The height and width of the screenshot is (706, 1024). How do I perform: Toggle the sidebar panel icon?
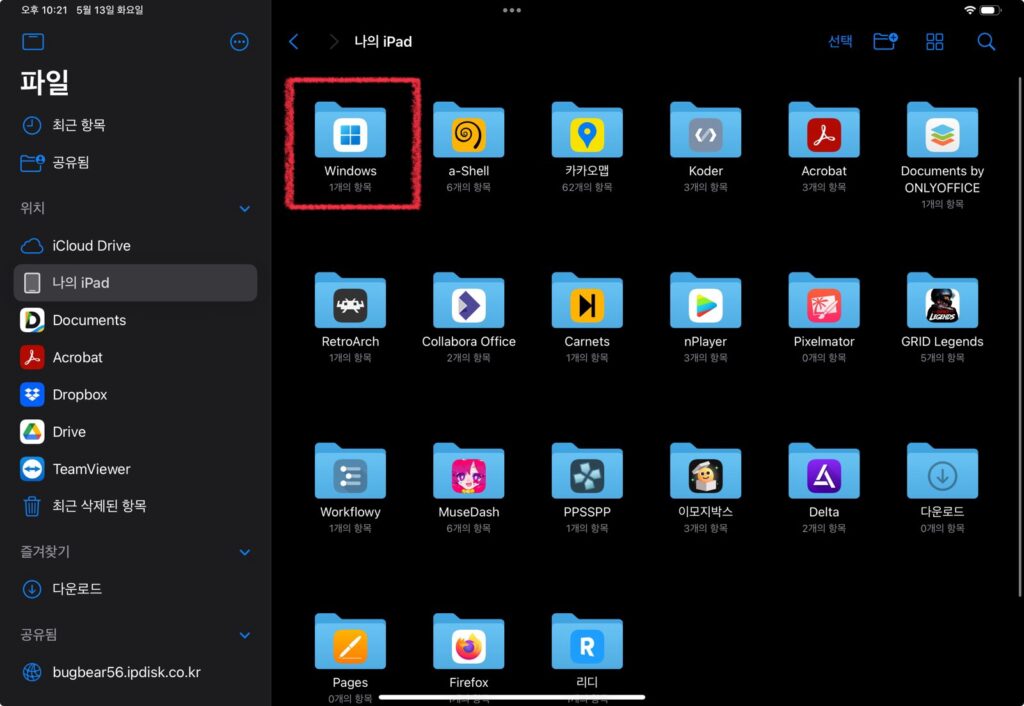click(33, 42)
